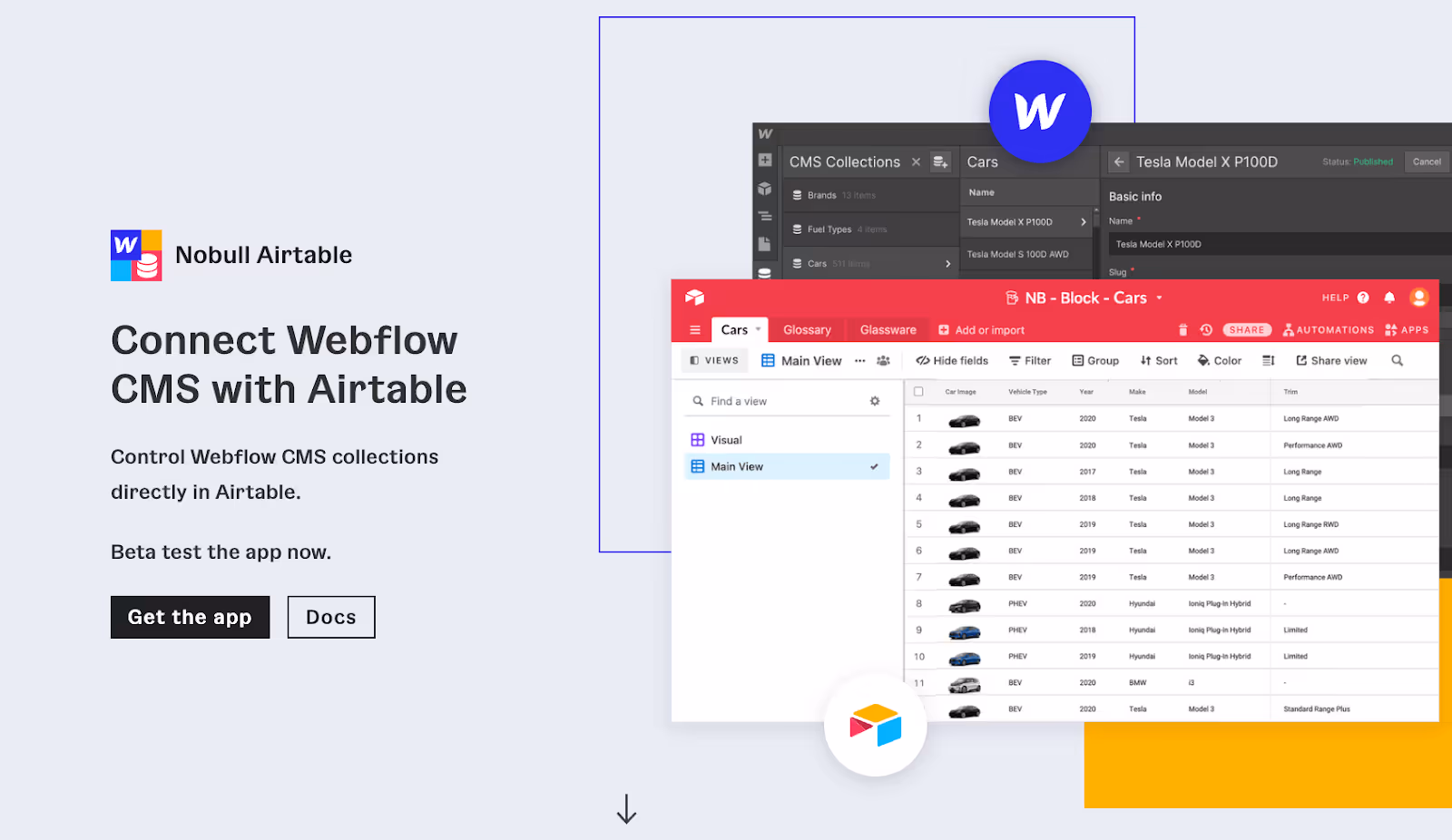This screenshot has height=840, width=1452.
Task: Open the view more options ellipsis
Action: 860,361
